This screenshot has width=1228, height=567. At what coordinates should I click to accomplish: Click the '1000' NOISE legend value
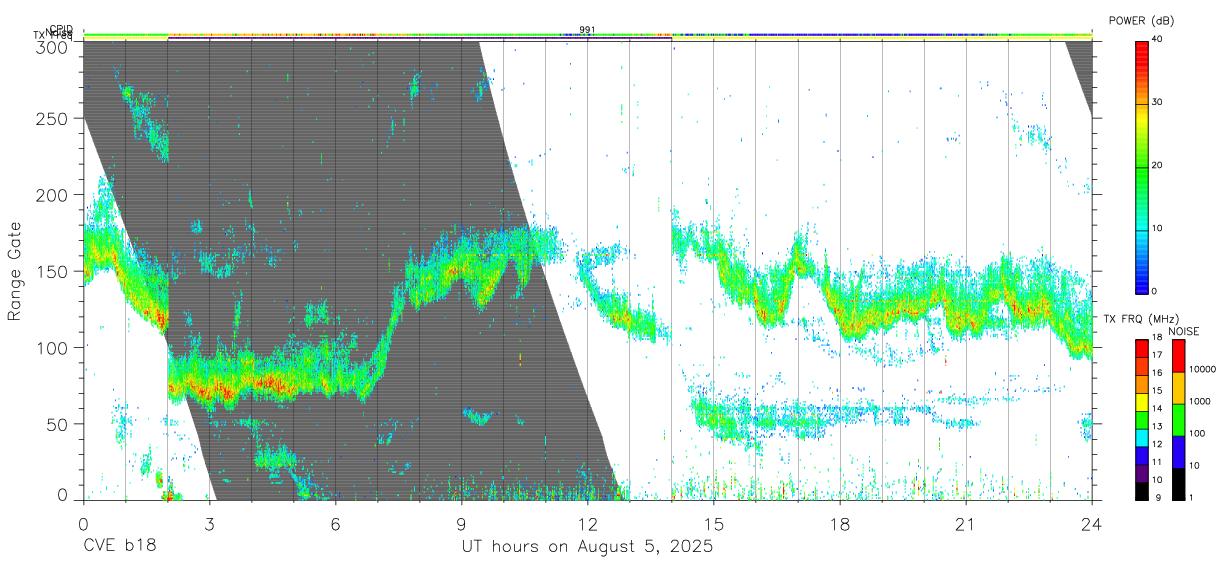coord(1200,401)
